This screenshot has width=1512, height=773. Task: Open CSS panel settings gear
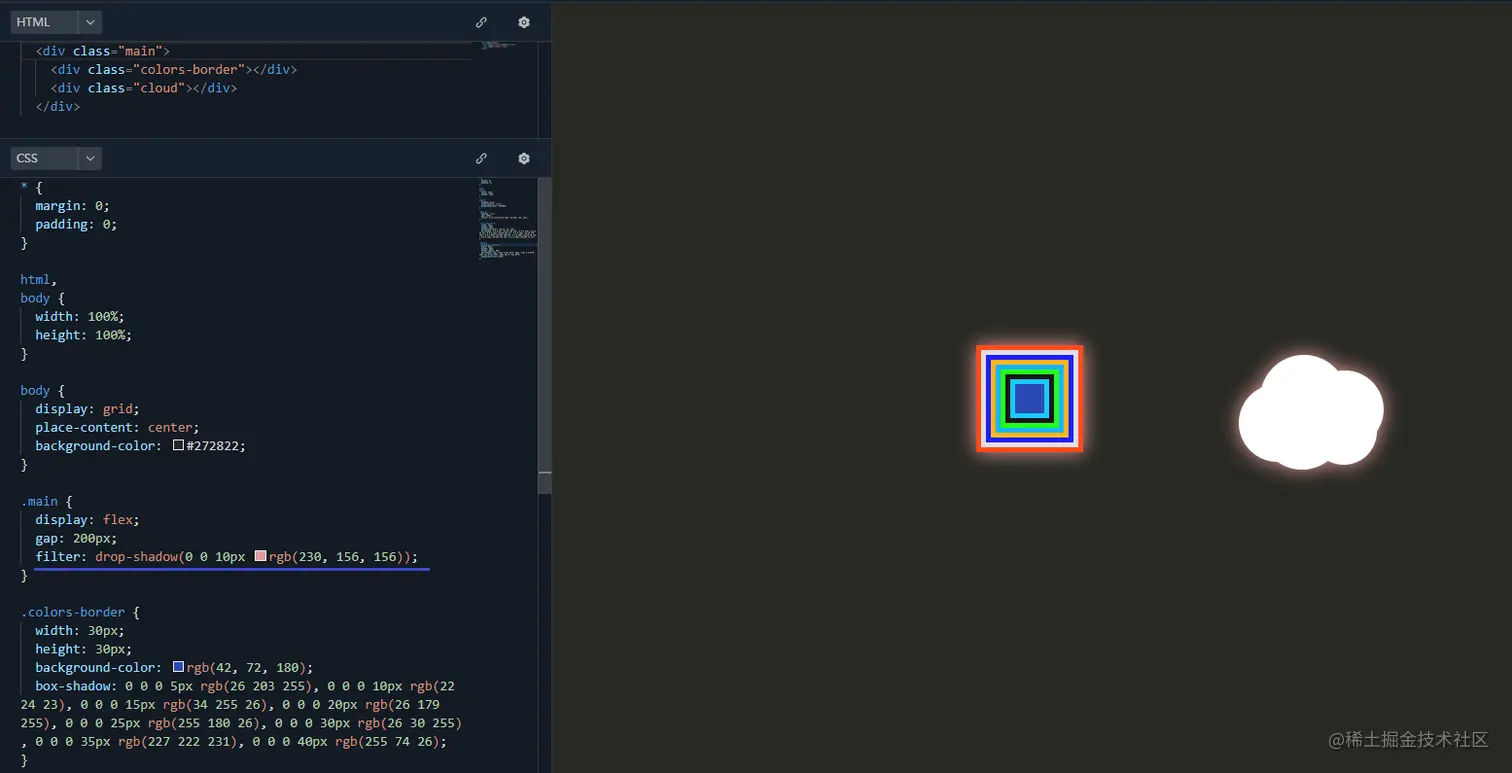(524, 158)
